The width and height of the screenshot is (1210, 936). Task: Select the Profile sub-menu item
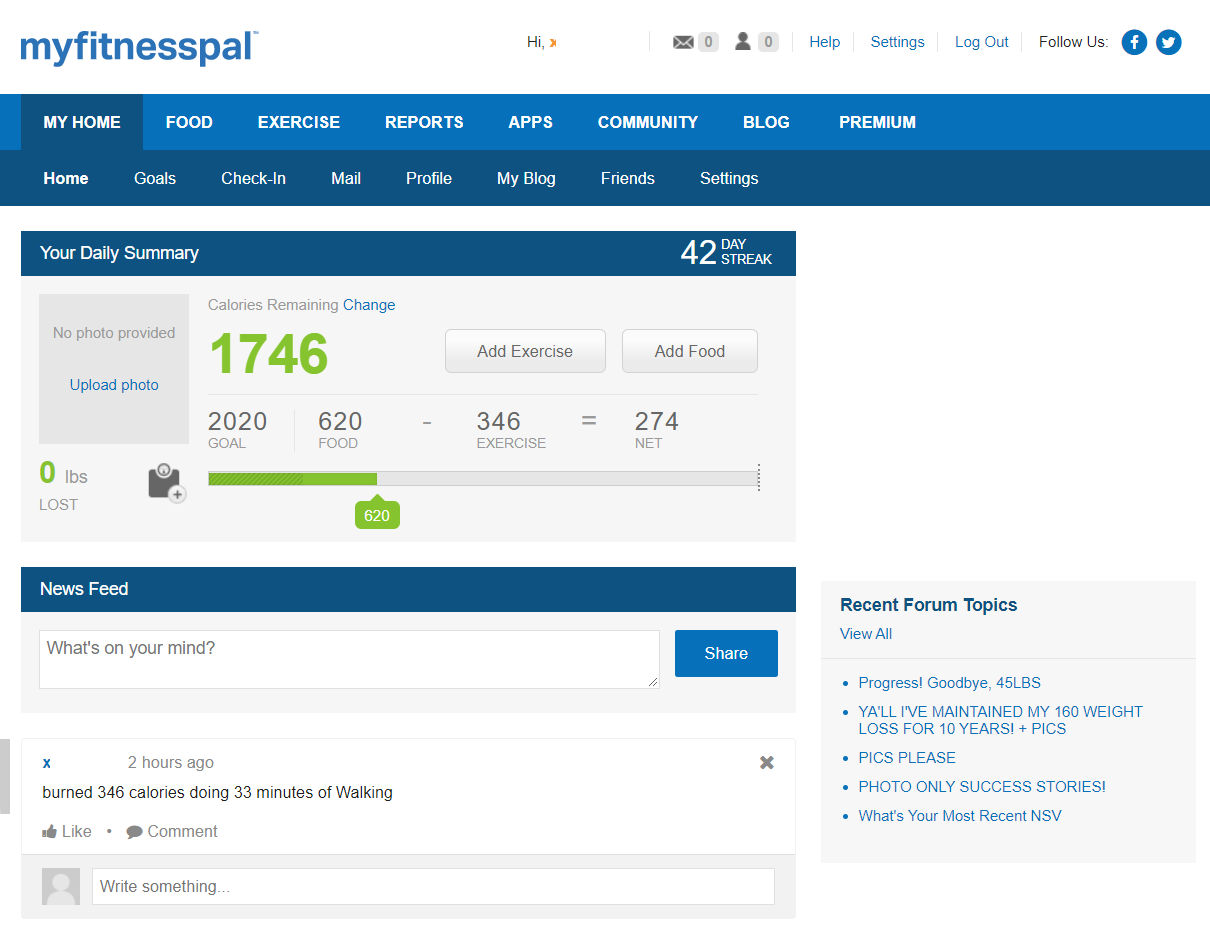429,178
